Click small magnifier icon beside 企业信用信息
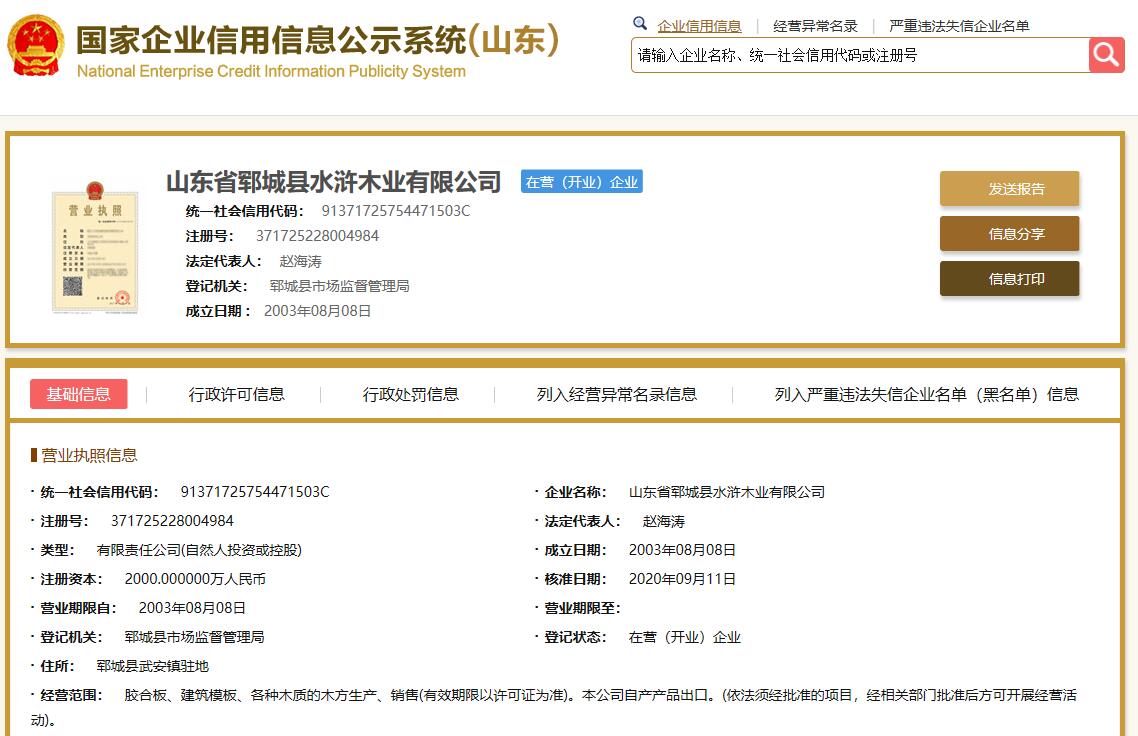 (x=640, y=25)
